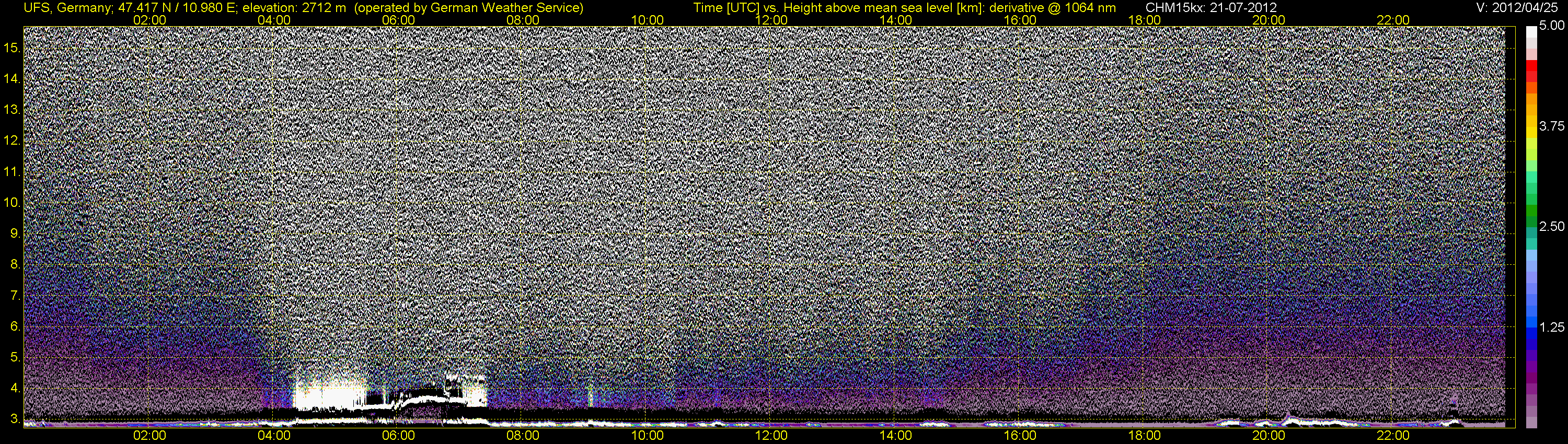Click the 12:00 label on the lower time axis
This screenshot has height=444, width=1568.
(771, 436)
